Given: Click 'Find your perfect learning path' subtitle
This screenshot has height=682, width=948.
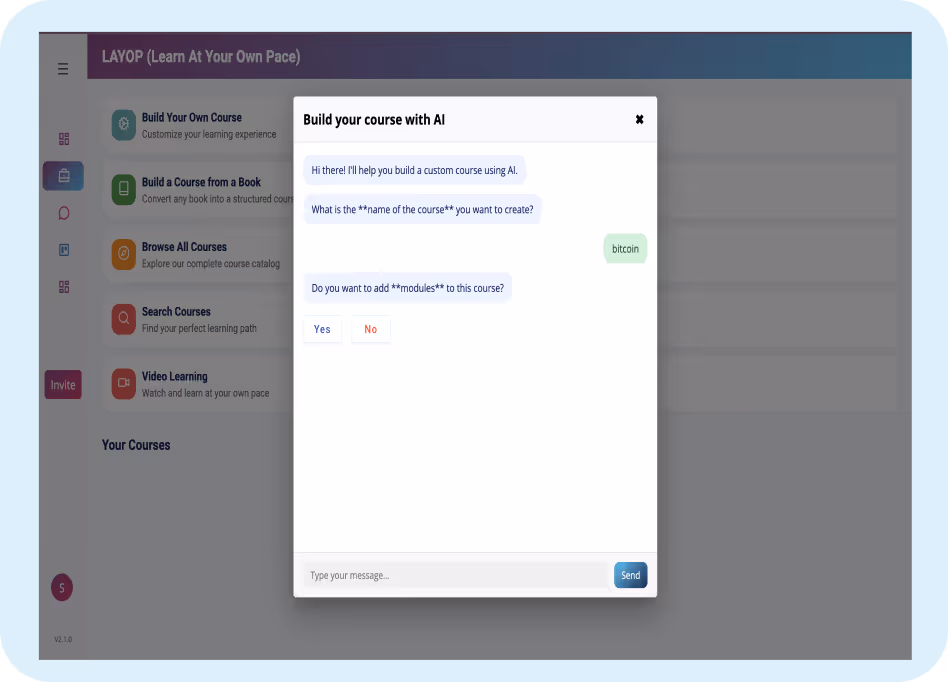Looking at the screenshot, I should (200, 328).
